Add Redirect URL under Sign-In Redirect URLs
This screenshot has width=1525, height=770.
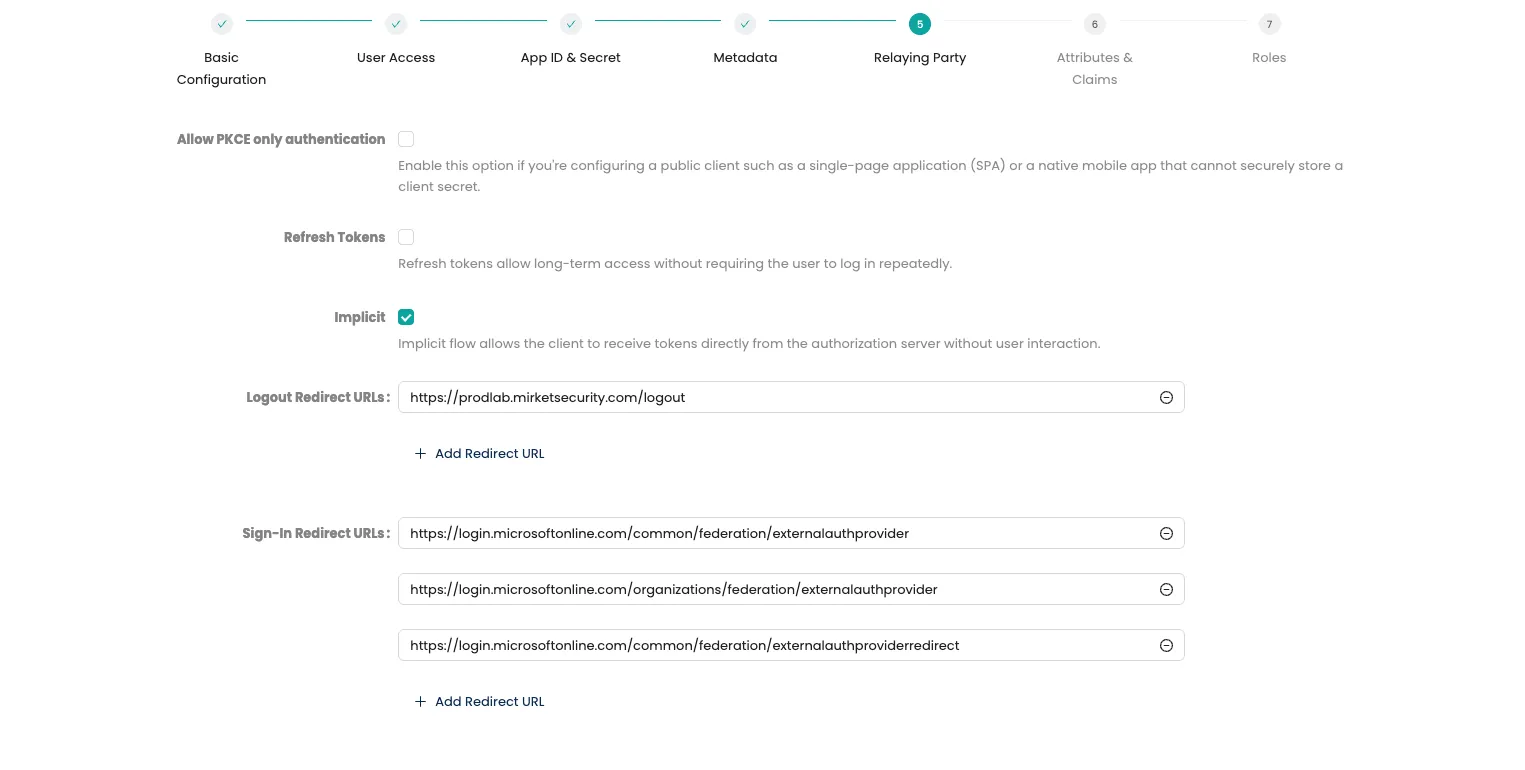click(x=480, y=701)
